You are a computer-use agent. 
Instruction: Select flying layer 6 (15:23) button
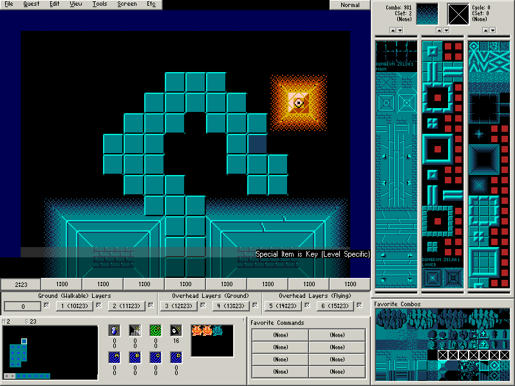tap(335, 306)
